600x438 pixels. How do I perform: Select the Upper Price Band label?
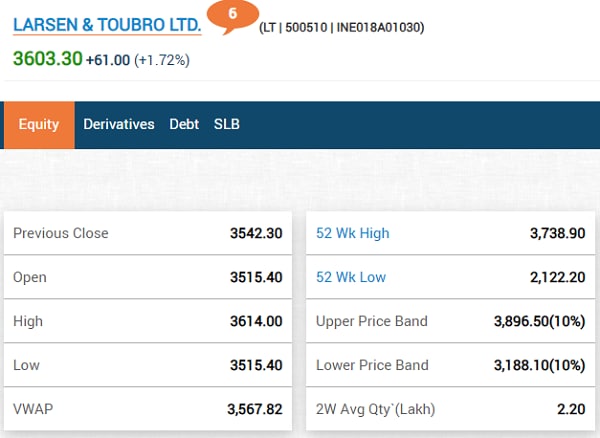[x=372, y=321]
